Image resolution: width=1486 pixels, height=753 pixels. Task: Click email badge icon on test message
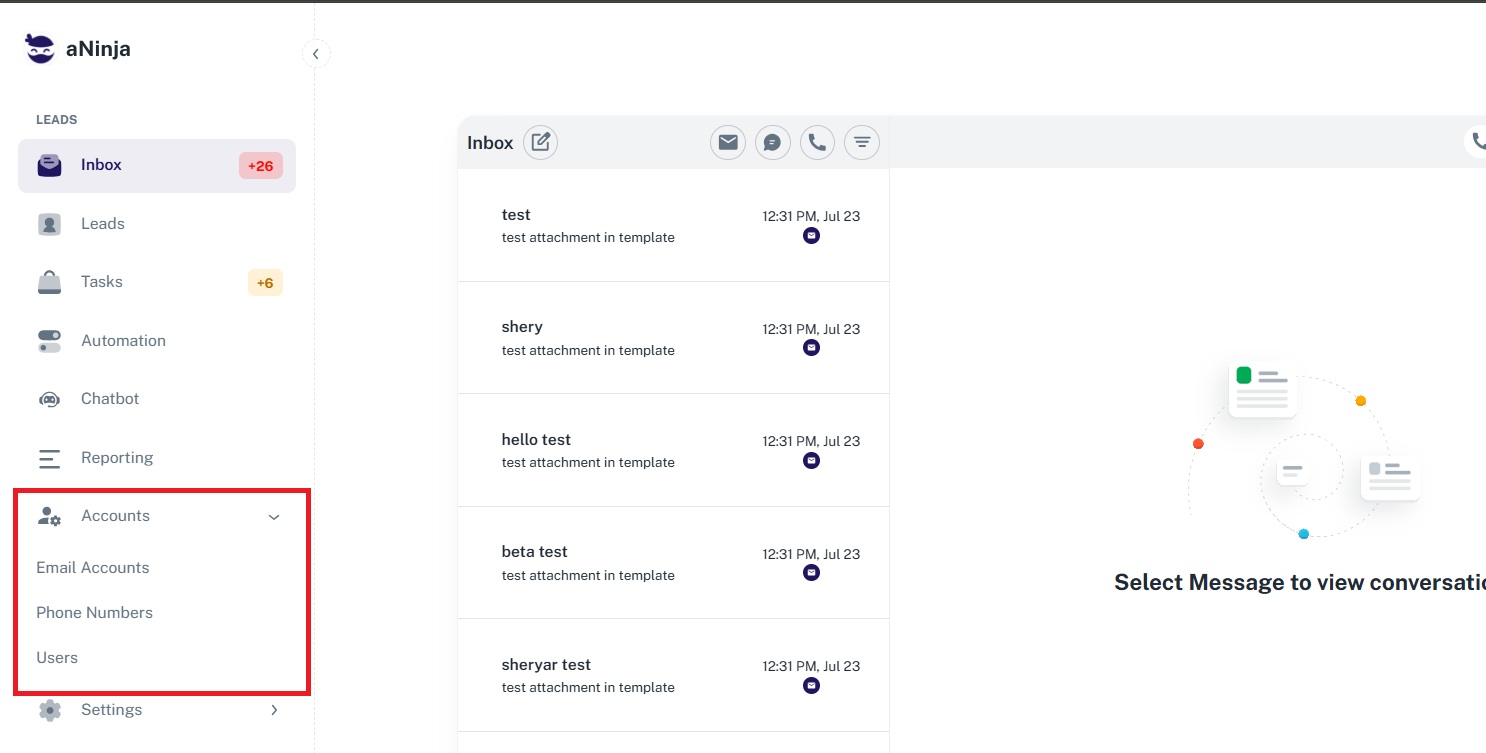[811, 236]
